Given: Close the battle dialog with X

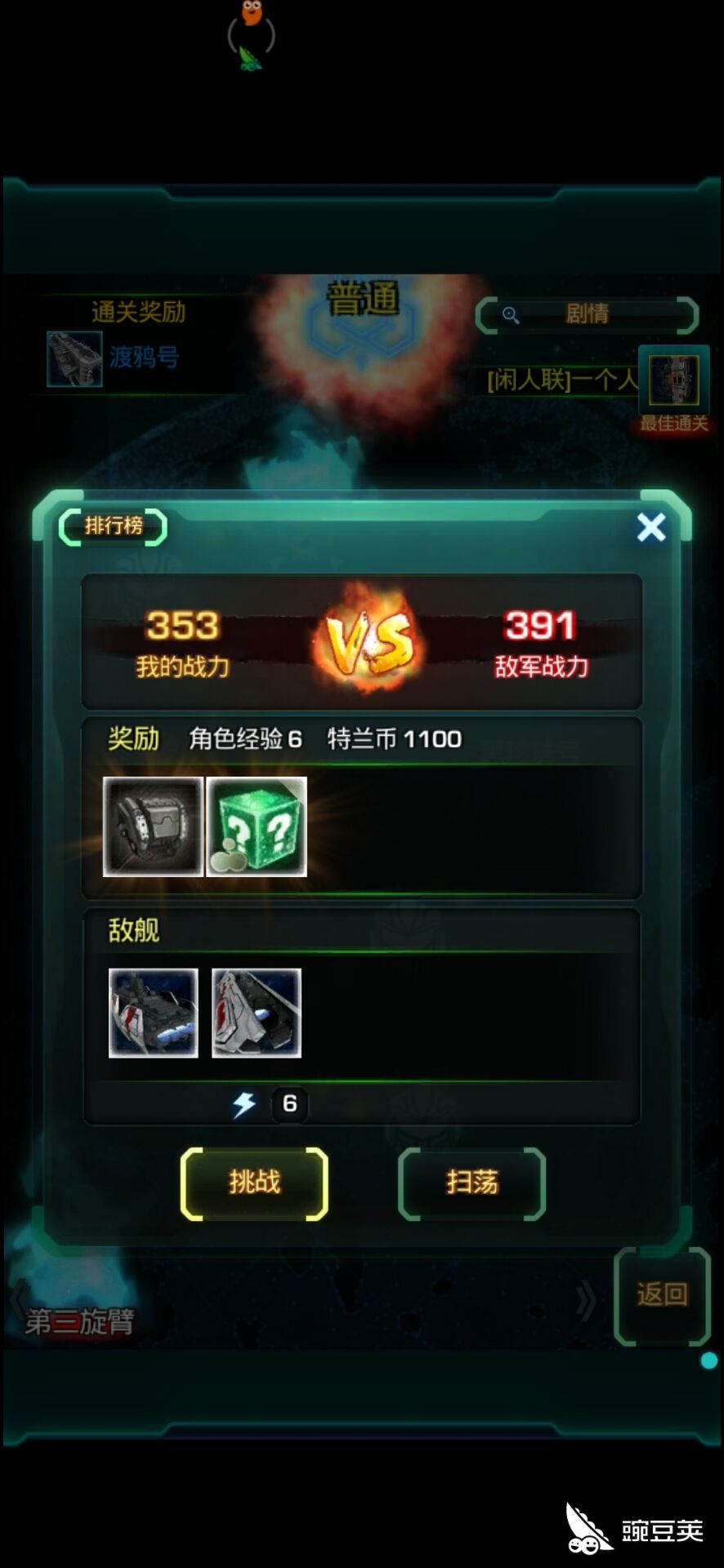Looking at the screenshot, I should [x=651, y=528].
